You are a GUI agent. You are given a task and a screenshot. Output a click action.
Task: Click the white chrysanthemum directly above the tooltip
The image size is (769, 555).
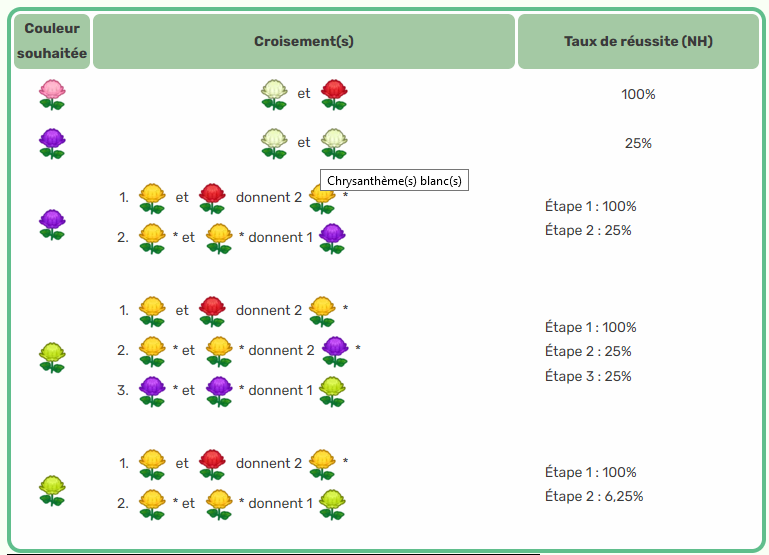[x=334, y=143]
